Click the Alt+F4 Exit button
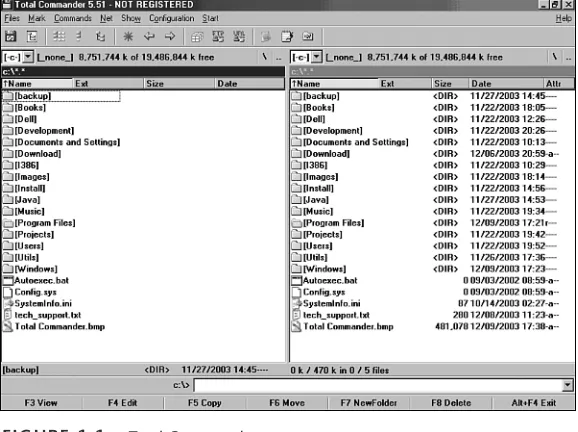This screenshot has width=578, height=432. point(533,403)
